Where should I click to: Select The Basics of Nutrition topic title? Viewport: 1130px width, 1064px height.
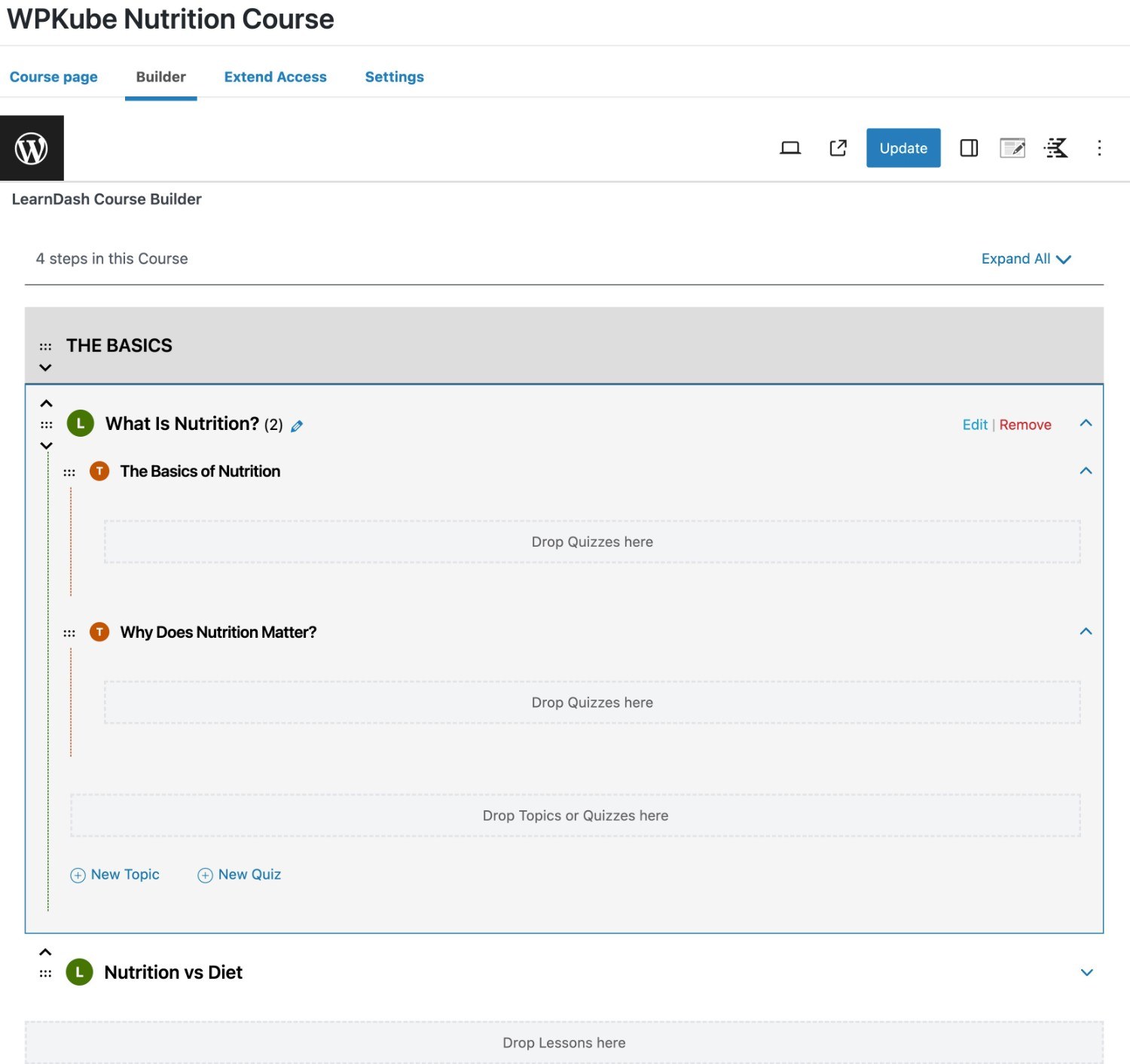tap(200, 471)
